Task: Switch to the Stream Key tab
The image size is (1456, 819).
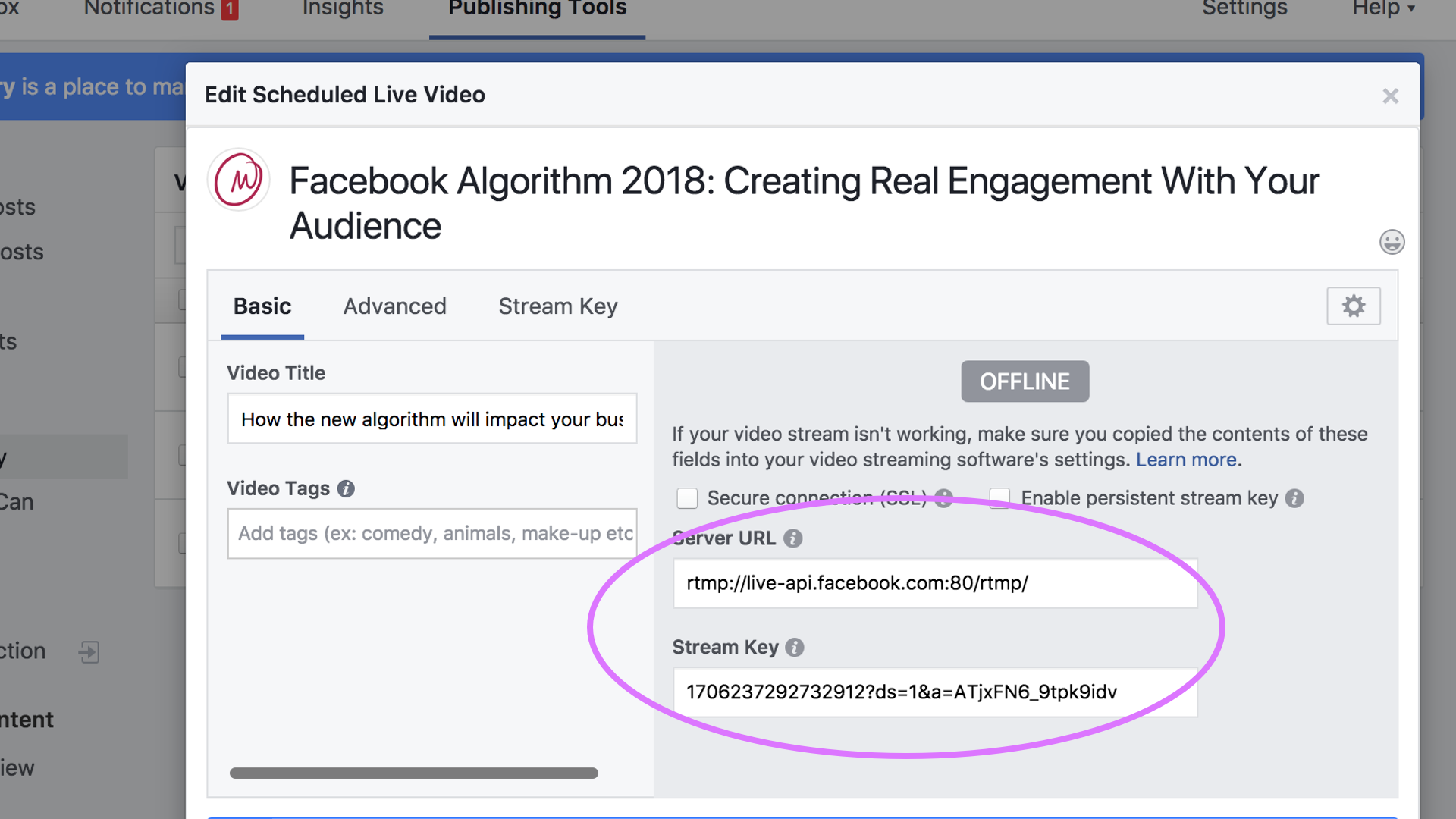Action: tap(557, 306)
